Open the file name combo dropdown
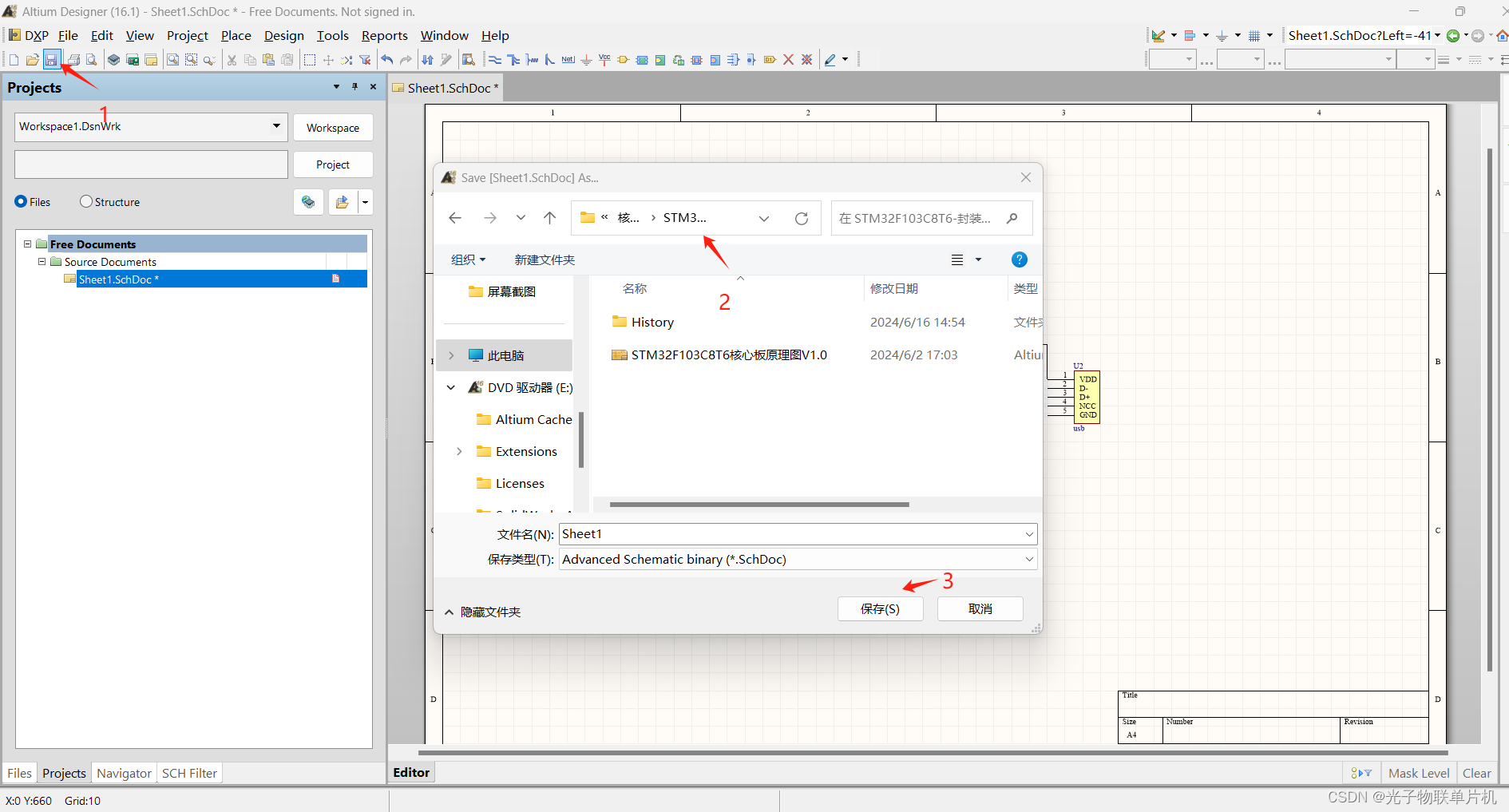Viewport: 1509px width, 812px height. [1029, 534]
